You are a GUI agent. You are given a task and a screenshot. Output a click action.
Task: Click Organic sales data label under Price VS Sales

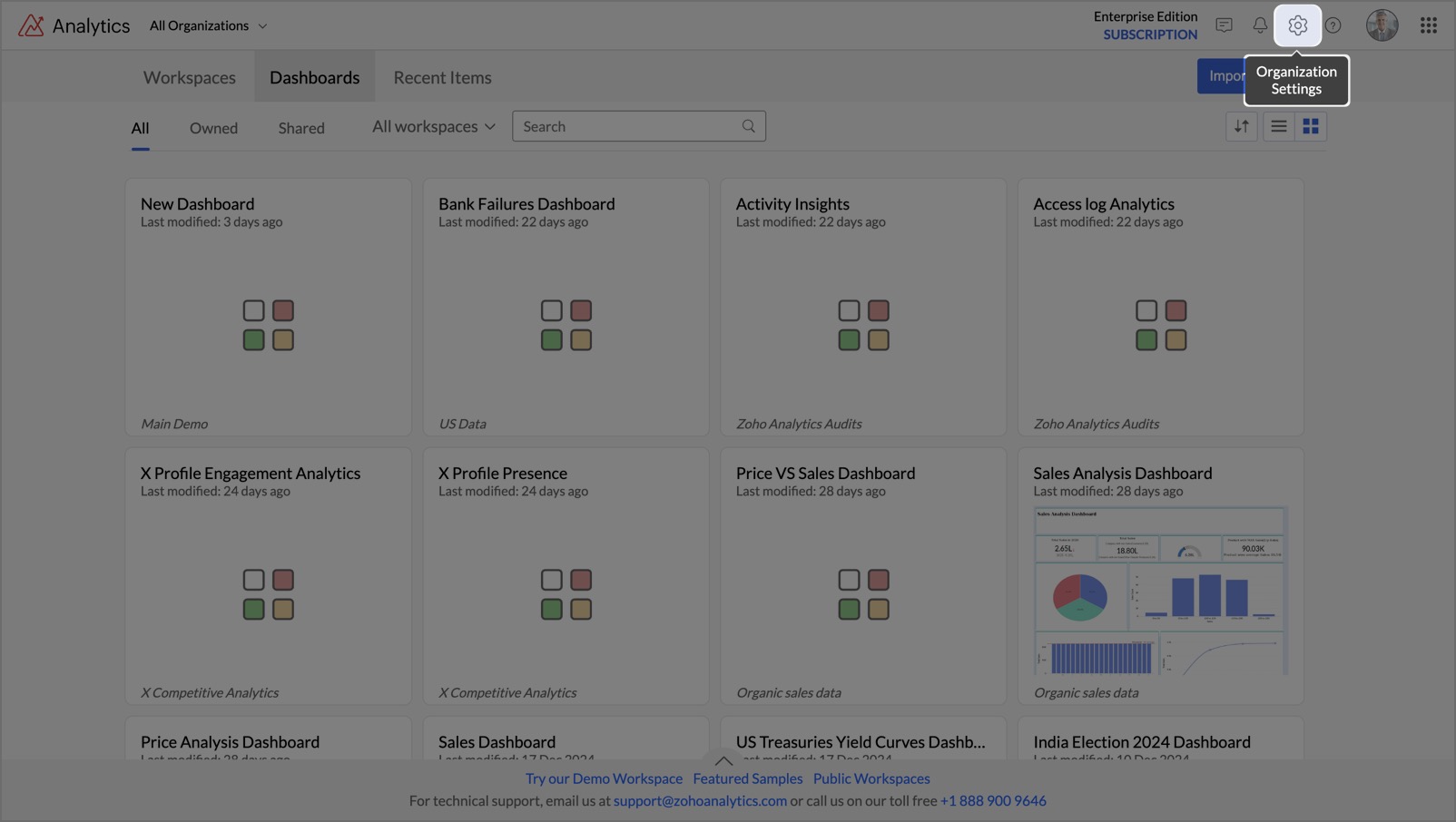click(788, 692)
